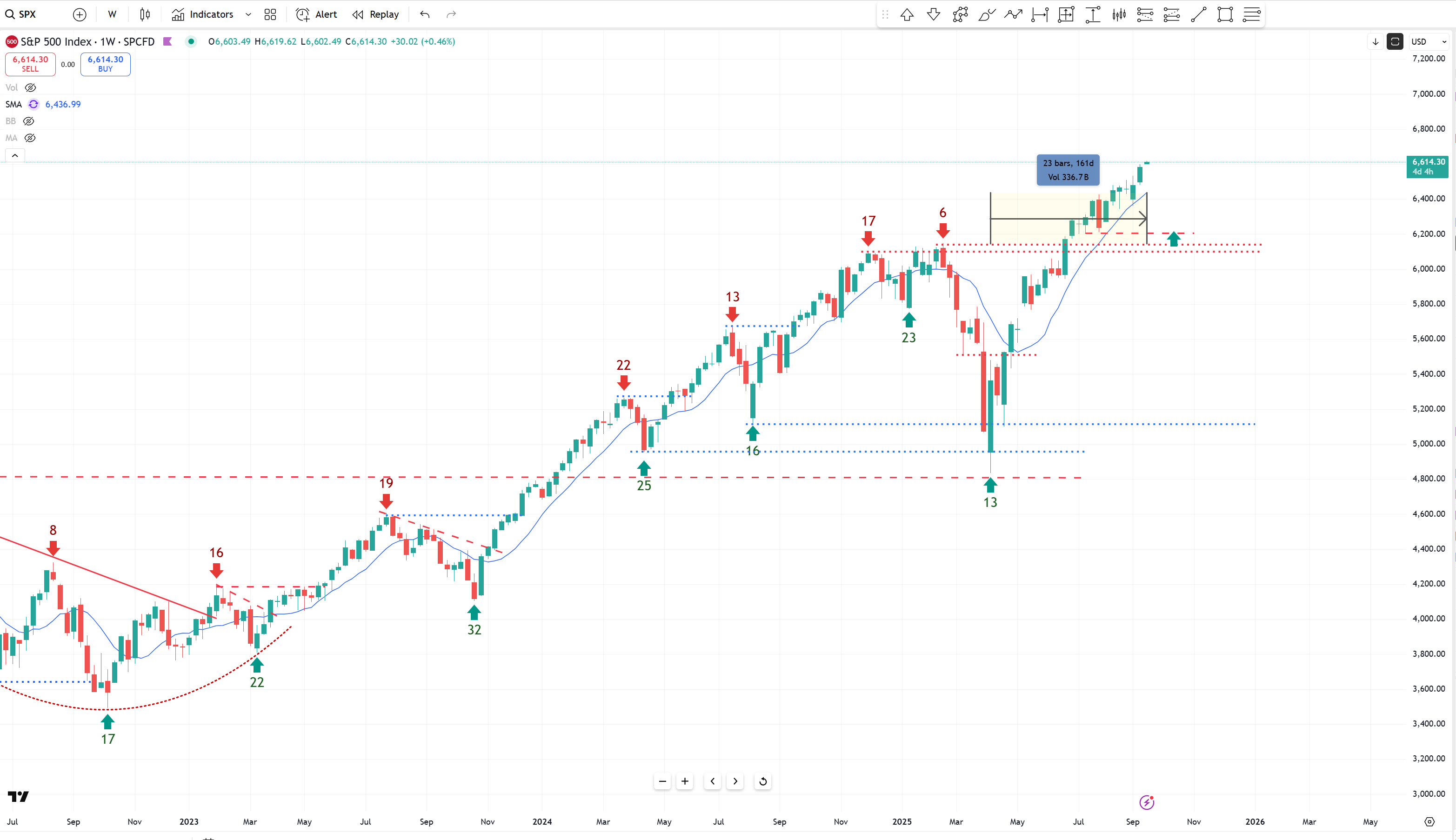Click the 7,000.00 price scale label
This screenshot has width=1456, height=840.
1428,93
